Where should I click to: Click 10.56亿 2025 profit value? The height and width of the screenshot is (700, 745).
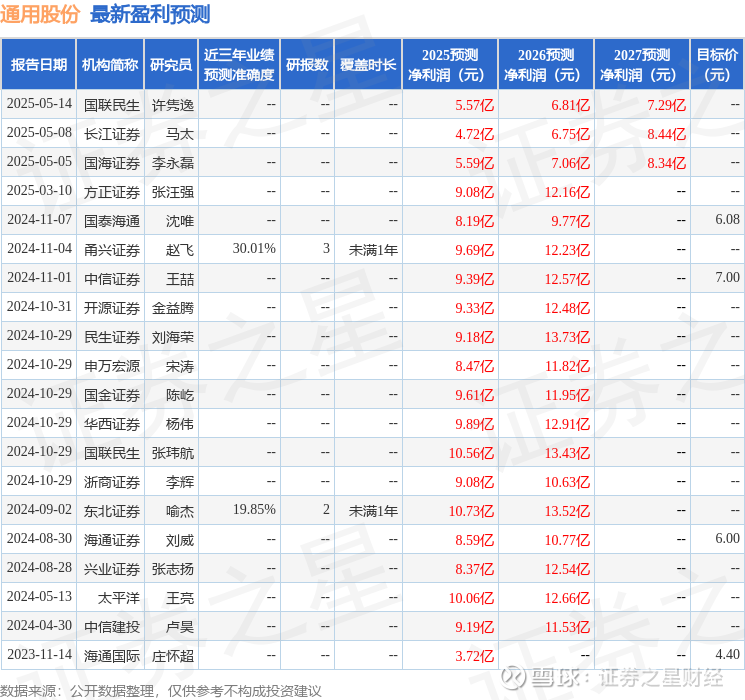coord(471,453)
